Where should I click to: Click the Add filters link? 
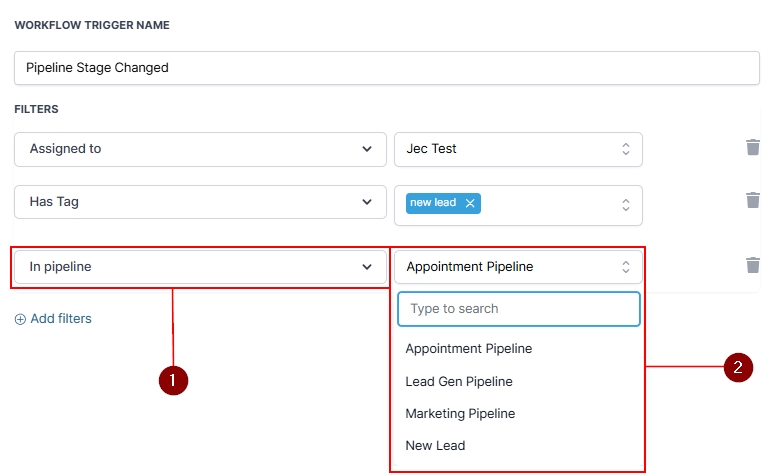(x=60, y=319)
